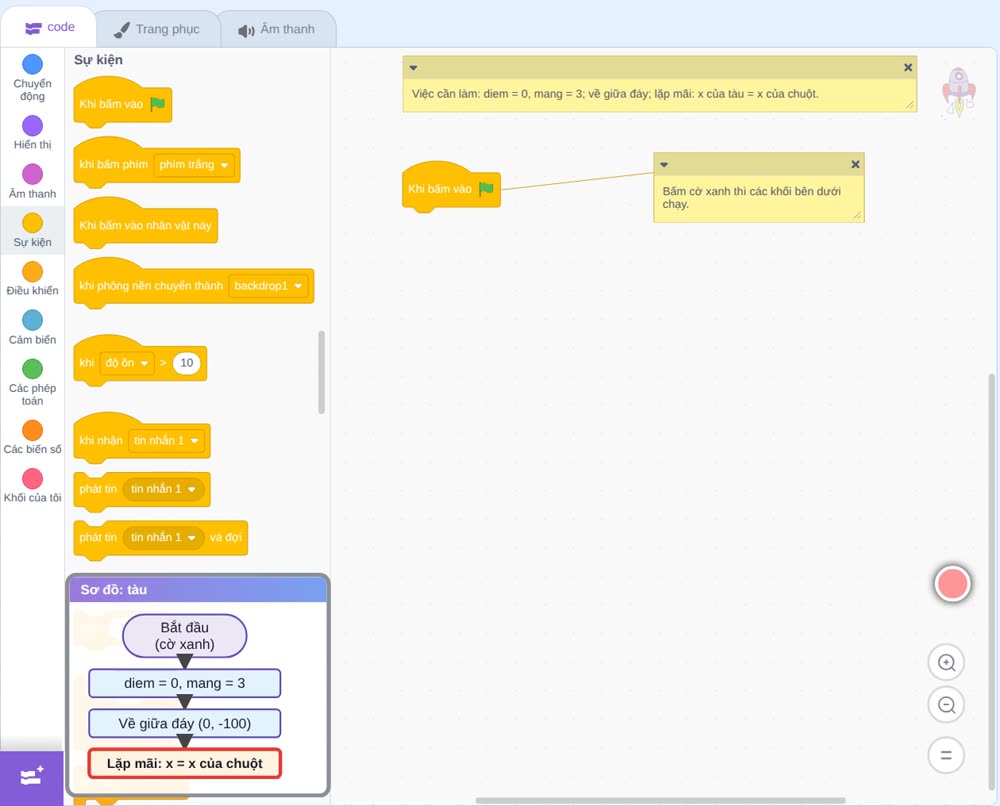
Task: Click the 'diem = 0, mang = 3' flowchart step
Action: pos(184,683)
